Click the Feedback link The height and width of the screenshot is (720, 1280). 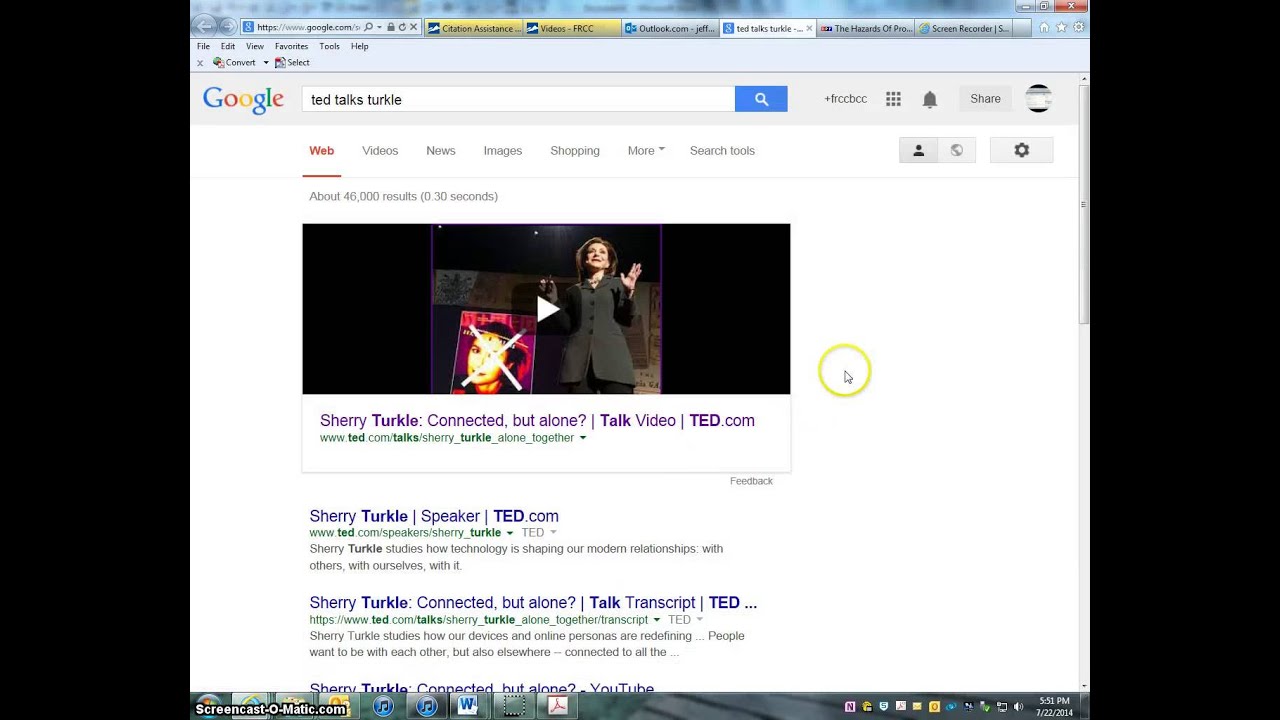pos(751,481)
